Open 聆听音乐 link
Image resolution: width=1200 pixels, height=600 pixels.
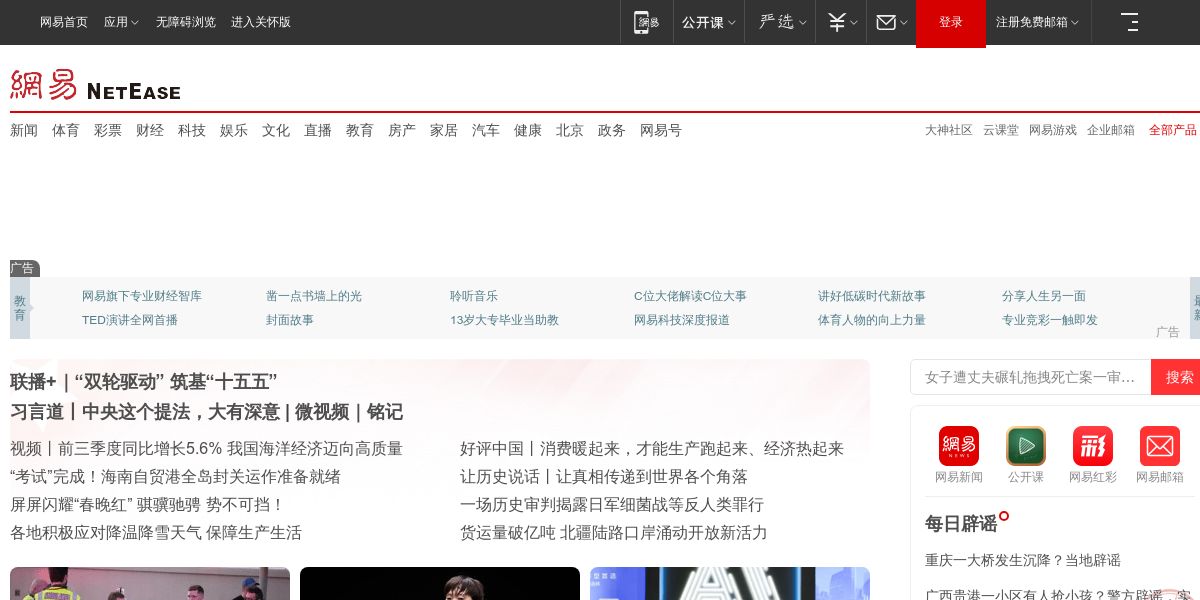(x=474, y=296)
